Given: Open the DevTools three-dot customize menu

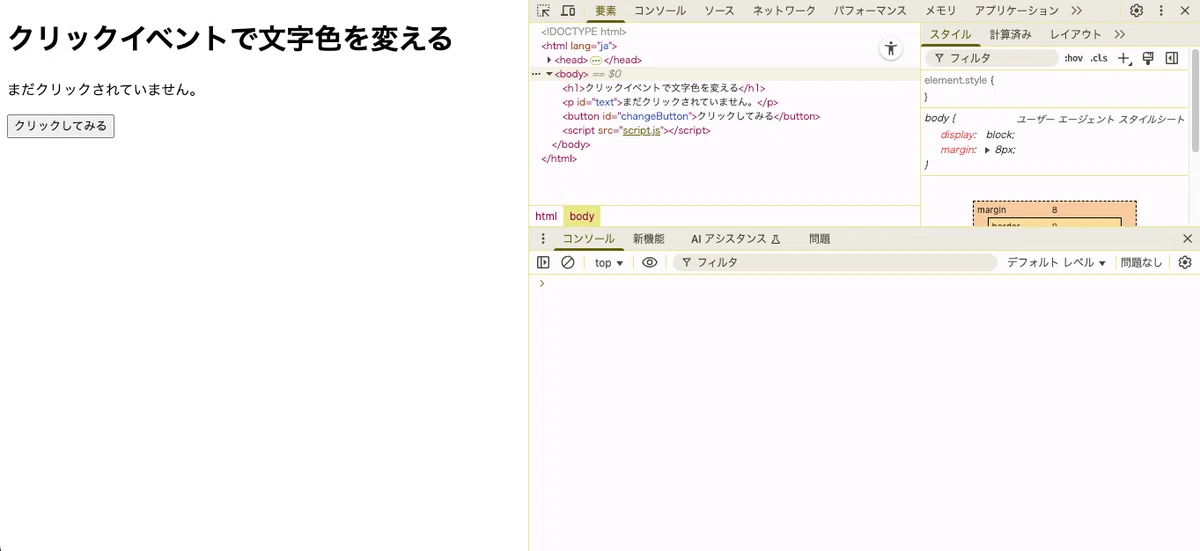Looking at the screenshot, I should pos(1161,11).
